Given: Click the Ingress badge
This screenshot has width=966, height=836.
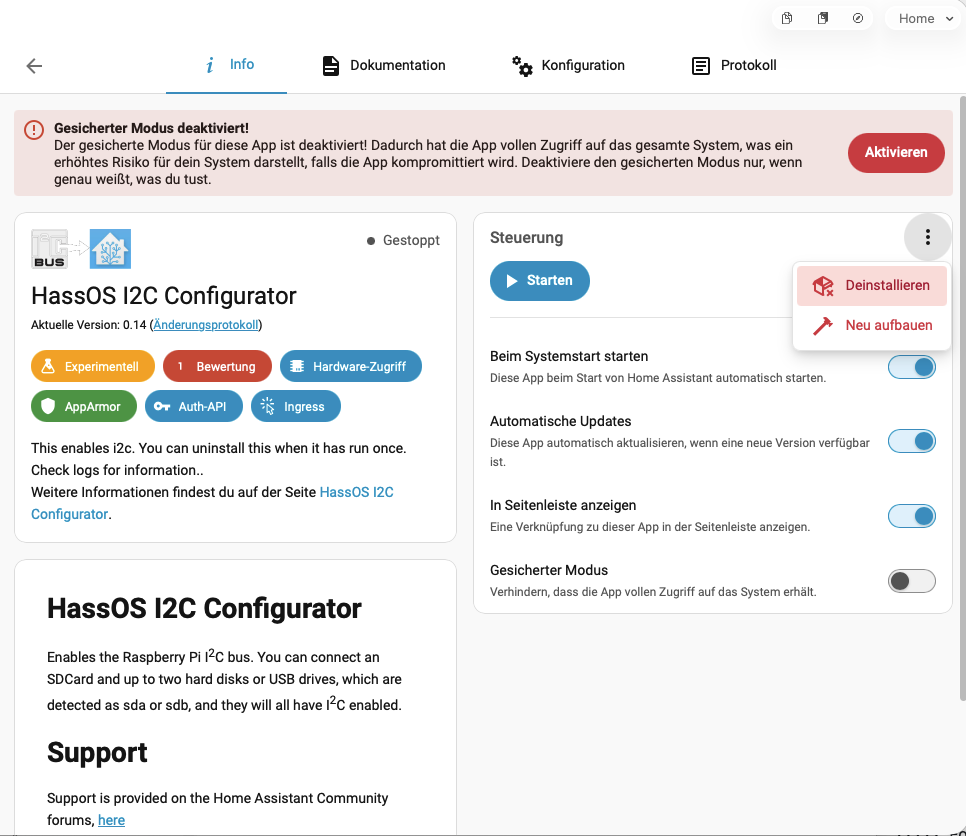Looking at the screenshot, I should pos(296,407).
